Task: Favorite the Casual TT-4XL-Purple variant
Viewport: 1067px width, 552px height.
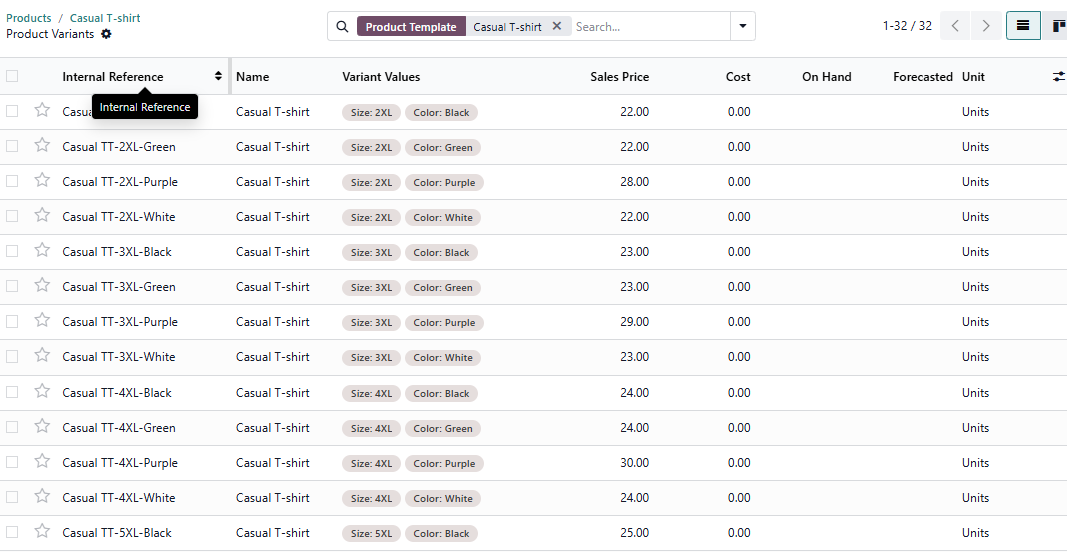Action: click(x=42, y=462)
